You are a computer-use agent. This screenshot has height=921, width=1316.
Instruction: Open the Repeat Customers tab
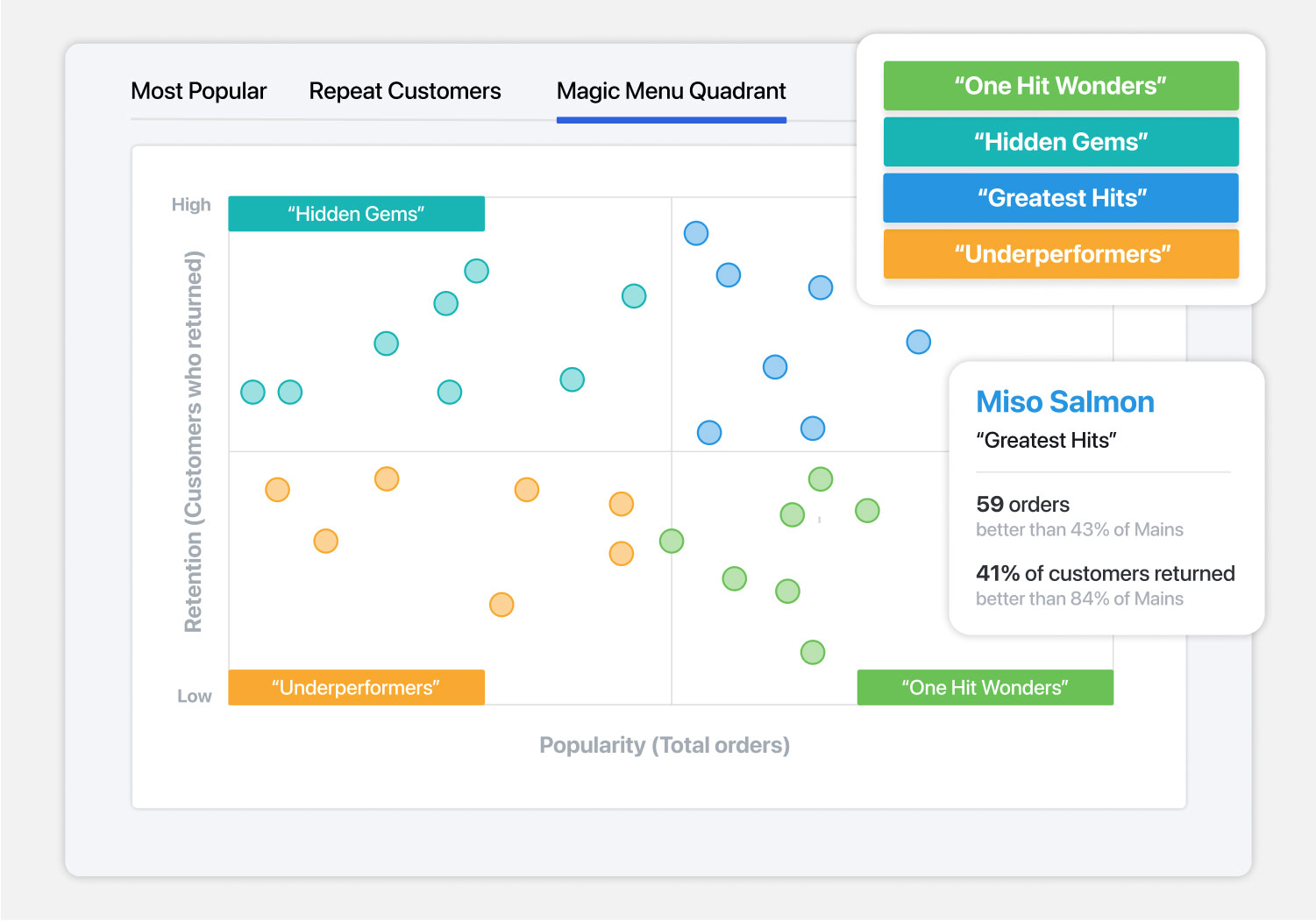point(405,91)
